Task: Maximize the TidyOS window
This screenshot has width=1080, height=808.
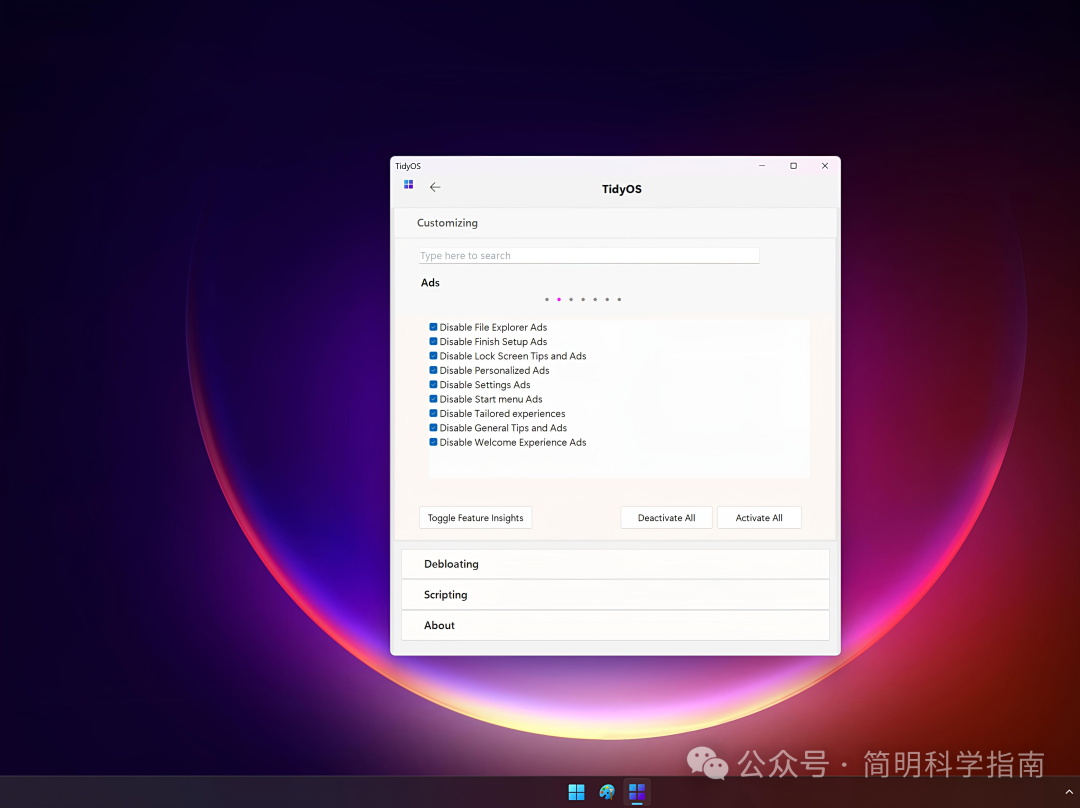Action: (x=793, y=166)
